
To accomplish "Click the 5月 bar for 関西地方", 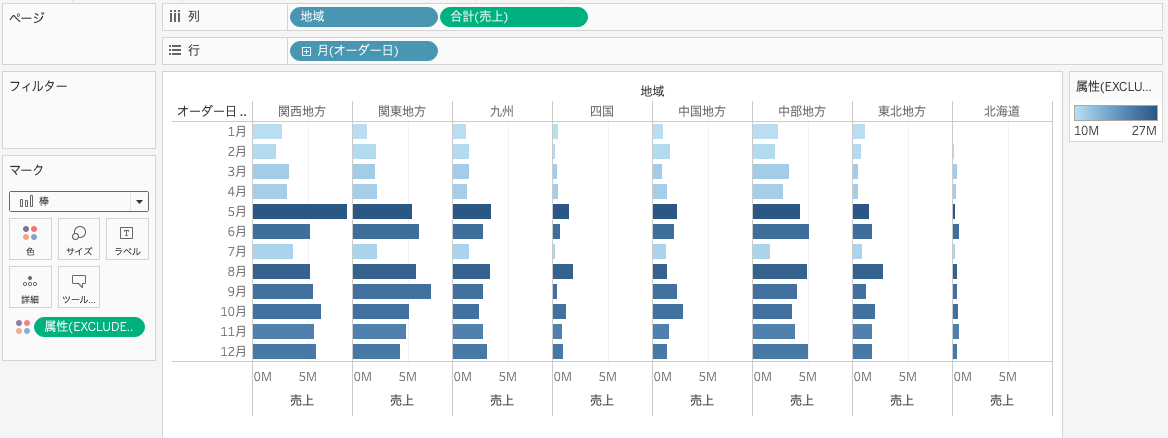I will click(x=299, y=212).
